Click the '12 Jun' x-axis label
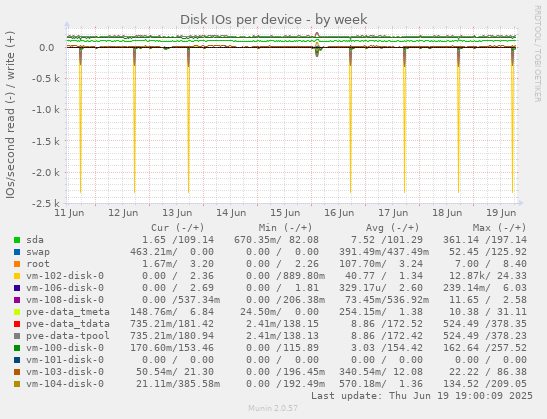547x419 pixels. point(123,212)
